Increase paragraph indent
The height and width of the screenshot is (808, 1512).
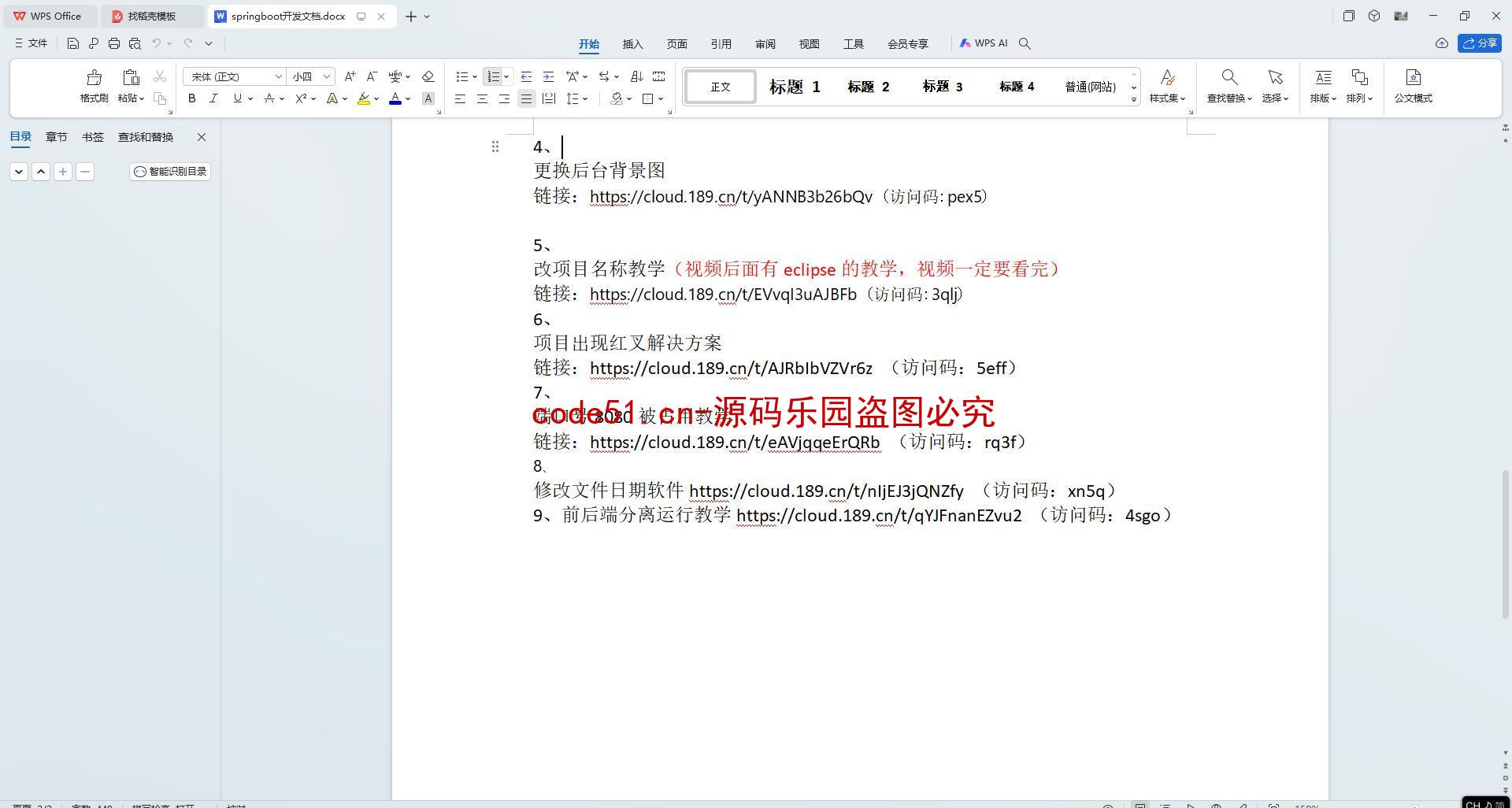pyautogui.click(x=548, y=76)
